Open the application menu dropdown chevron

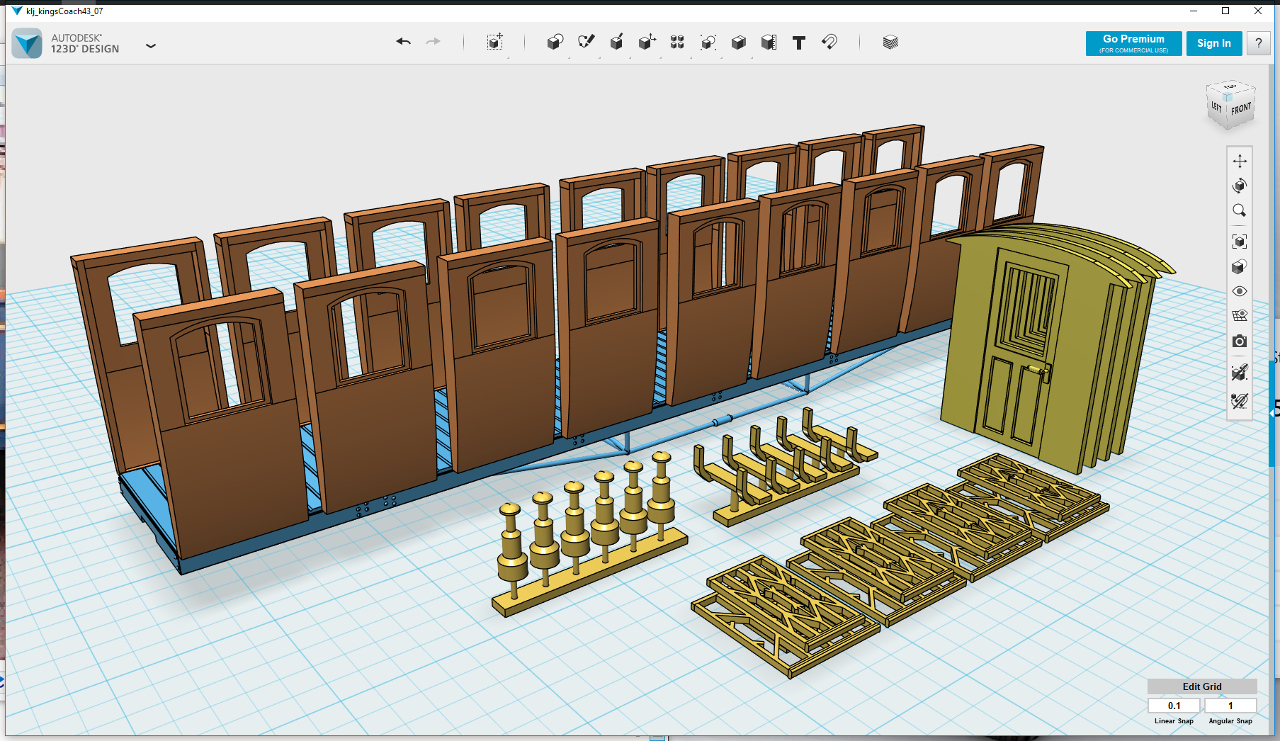point(151,46)
